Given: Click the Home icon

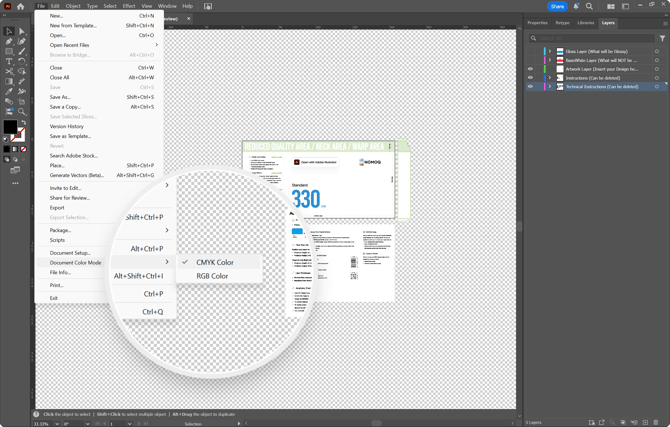Looking at the screenshot, I should point(21,6).
